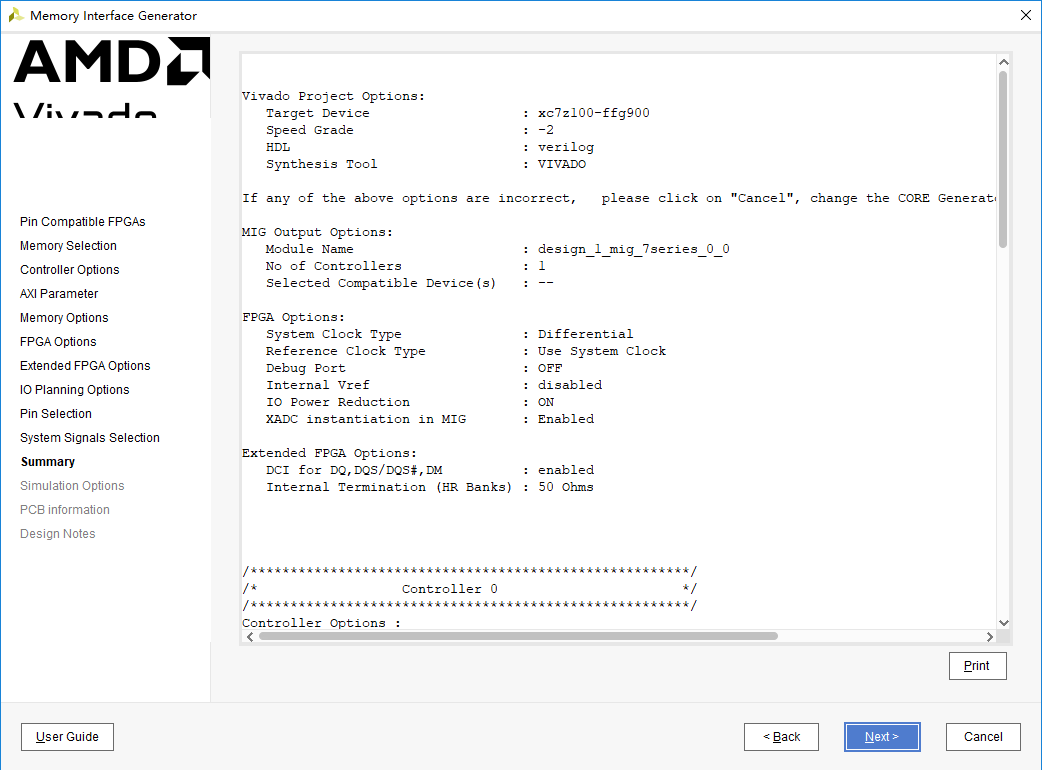This screenshot has width=1042, height=770.
Task: Open Pin Compatible FPGAs step
Action: [x=82, y=222]
